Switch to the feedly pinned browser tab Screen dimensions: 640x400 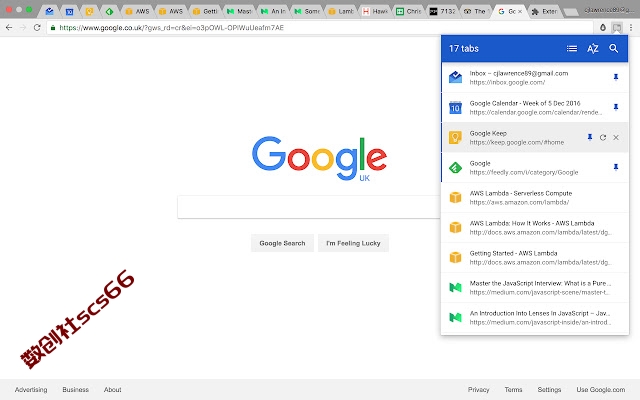point(109,11)
